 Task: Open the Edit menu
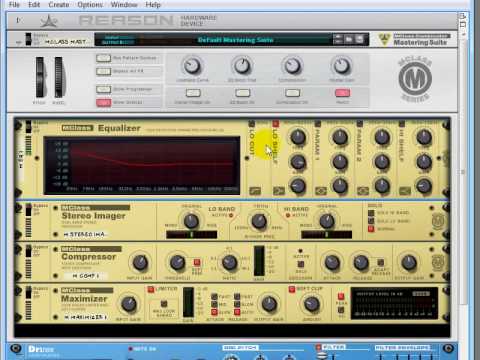click(x=34, y=5)
